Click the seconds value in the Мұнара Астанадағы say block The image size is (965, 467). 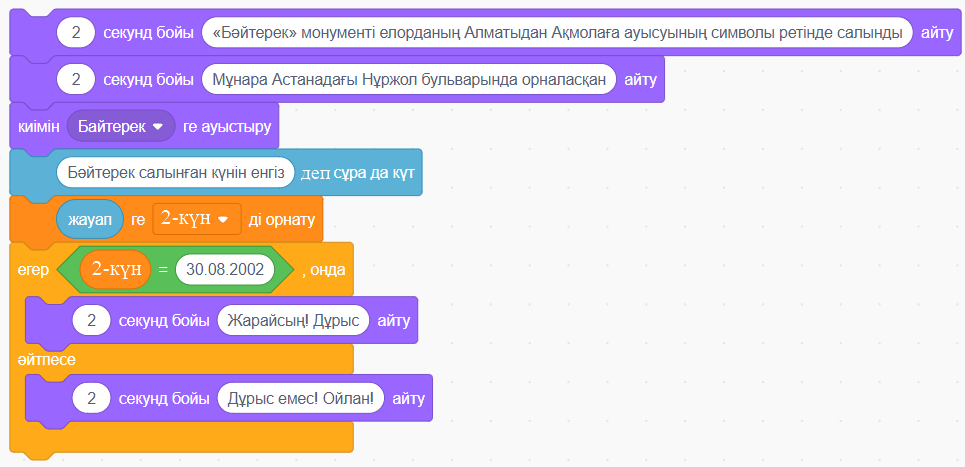(x=76, y=79)
